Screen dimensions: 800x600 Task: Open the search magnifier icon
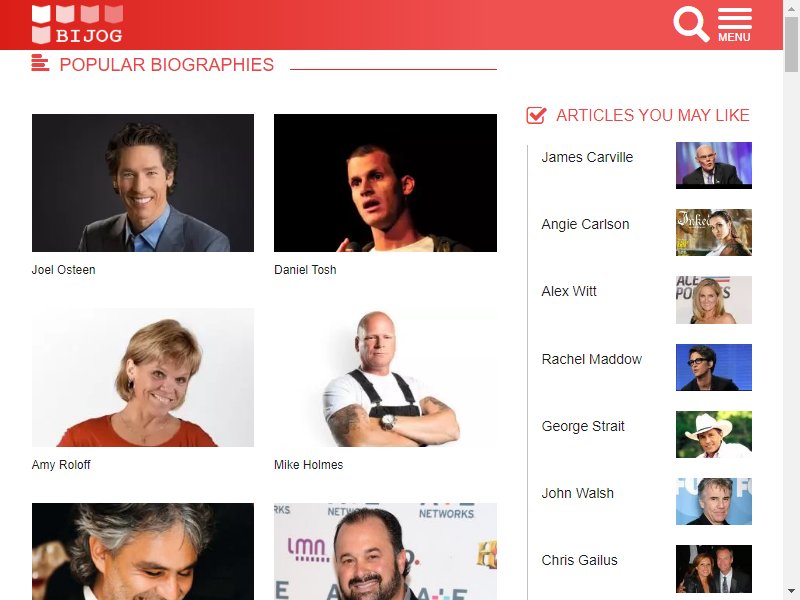coord(691,24)
